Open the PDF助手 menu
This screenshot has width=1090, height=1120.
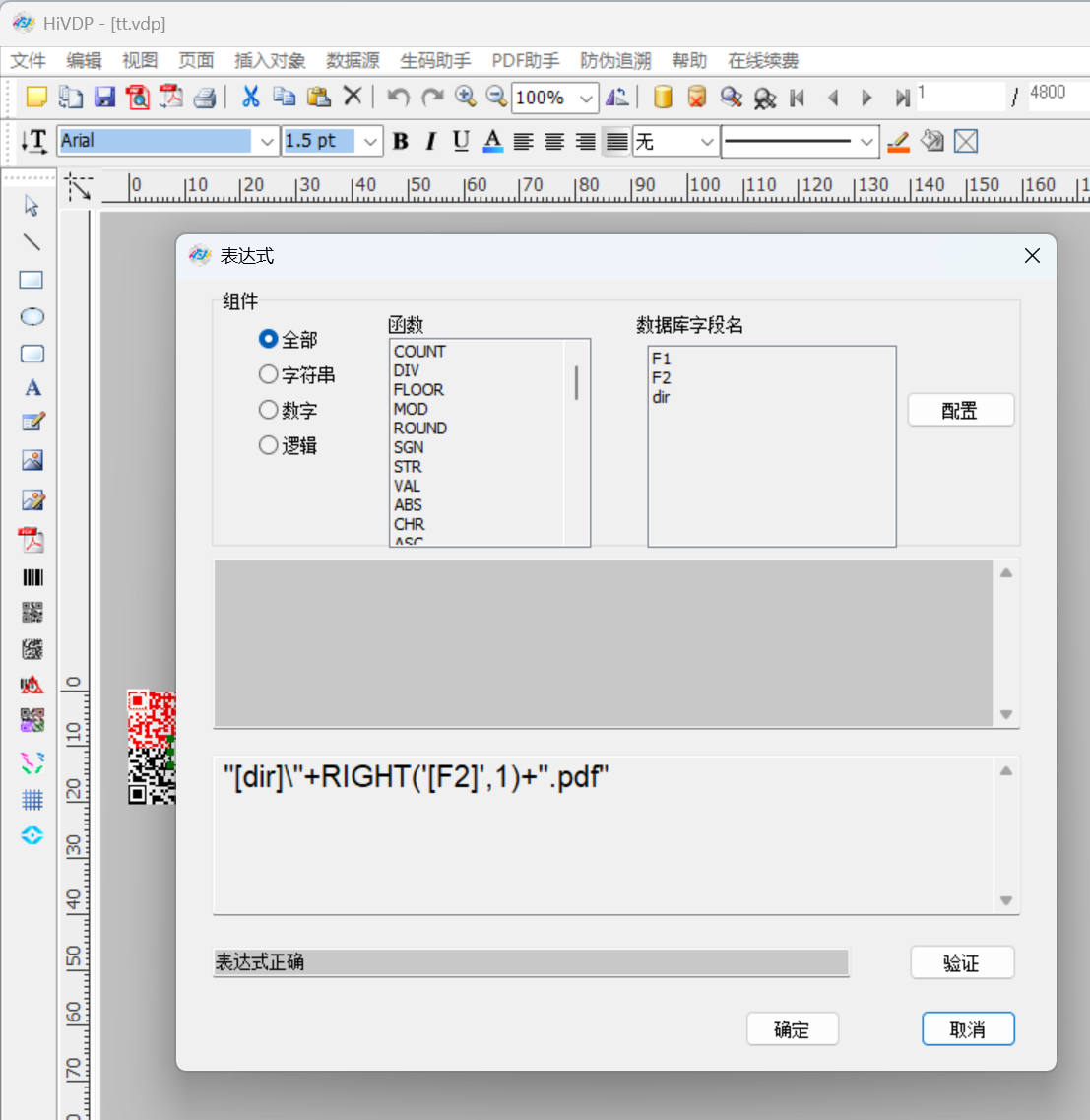(x=525, y=61)
